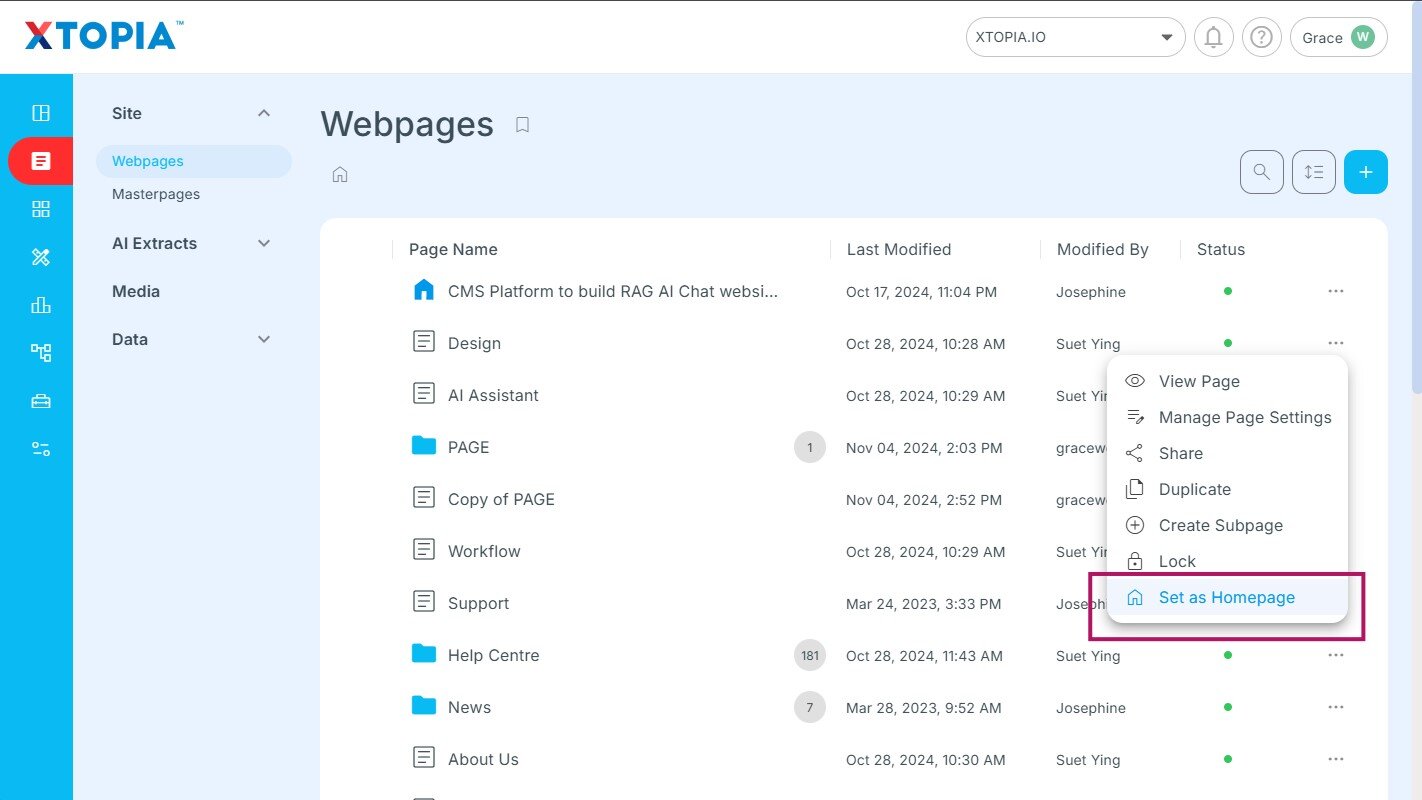Open the Help Centre folder
This screenshot has width=1422, height=800.
493,656
